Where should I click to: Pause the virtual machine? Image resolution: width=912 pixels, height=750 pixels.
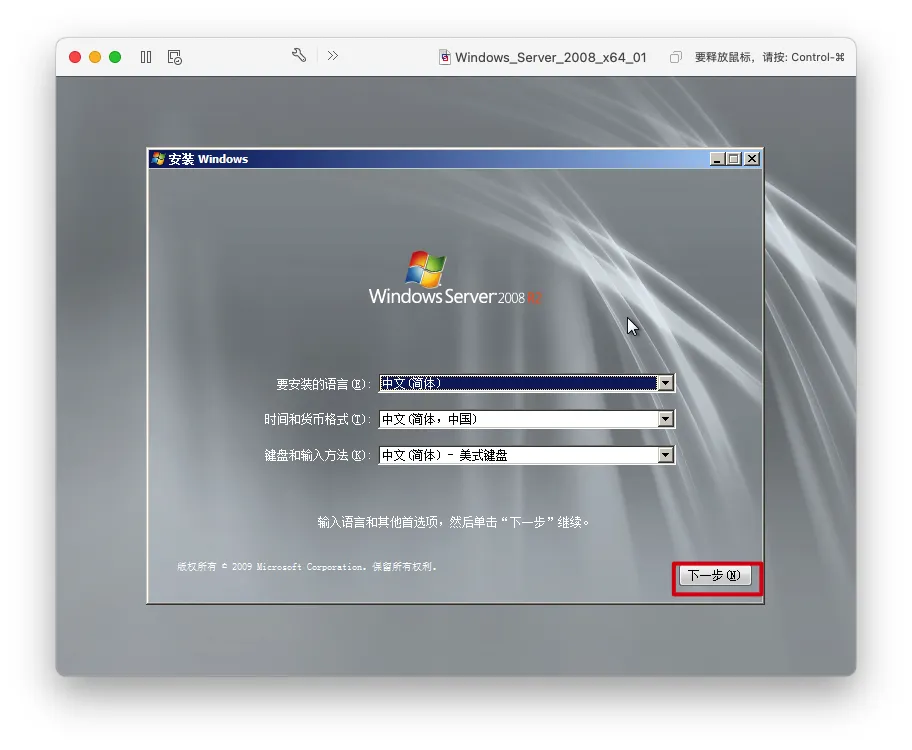pyautogui.click(x=146, y=57)
